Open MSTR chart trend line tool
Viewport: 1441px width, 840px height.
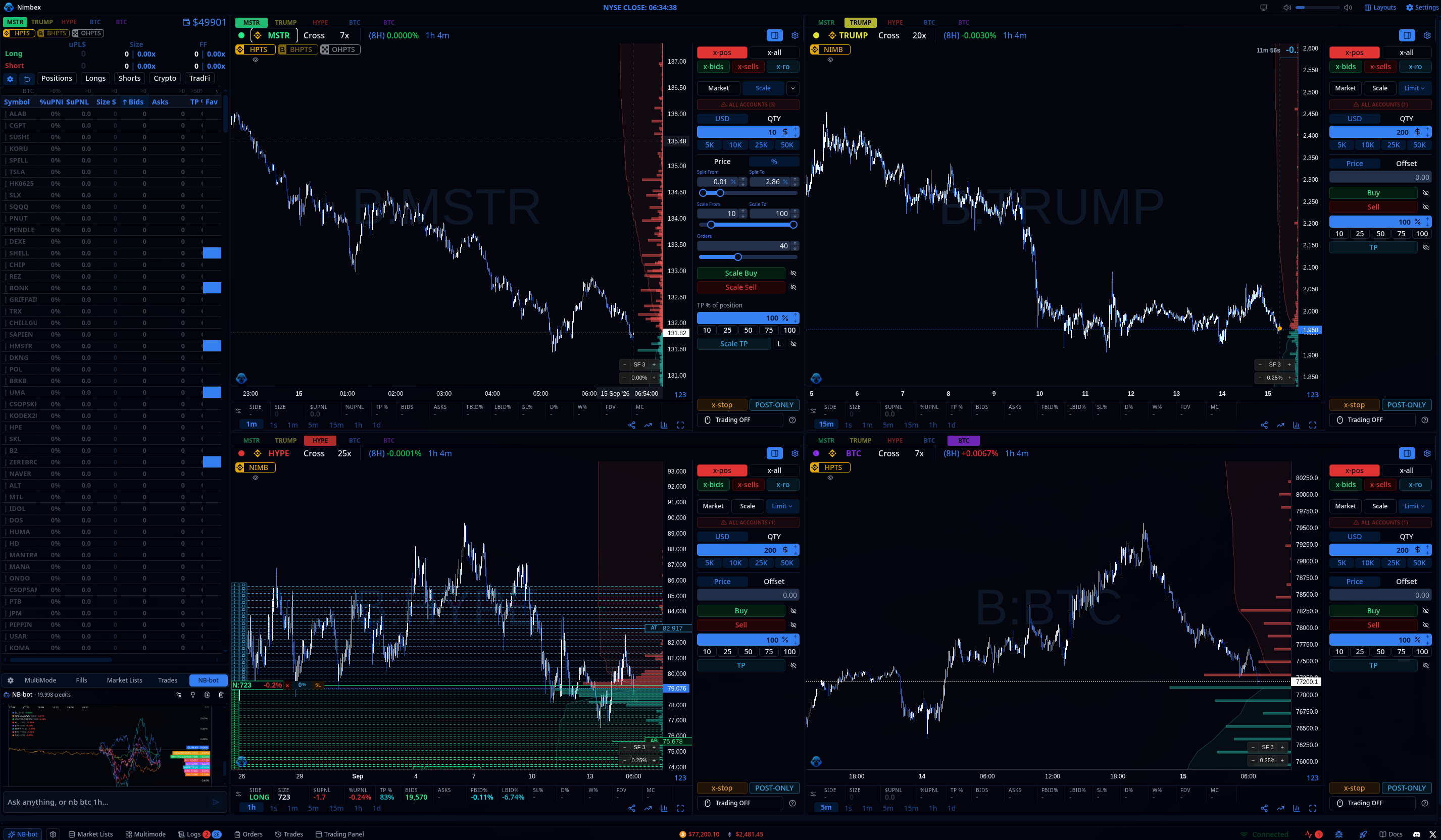click(x=648, y=425)
